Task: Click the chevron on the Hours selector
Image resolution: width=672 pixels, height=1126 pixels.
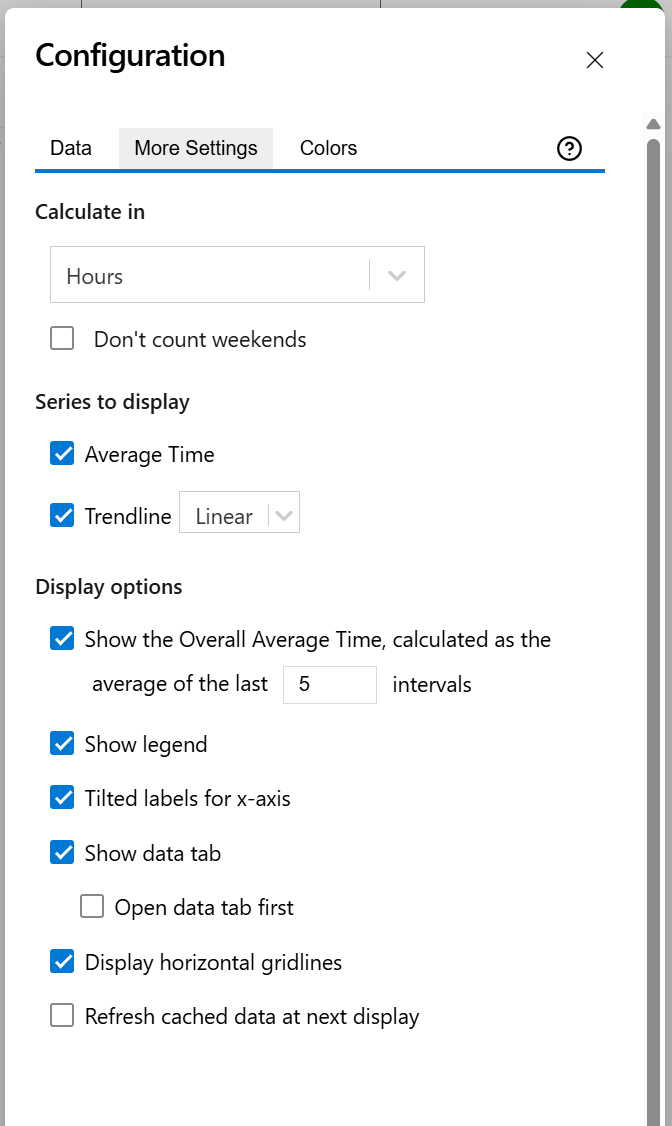Action: tap(396, 274)
